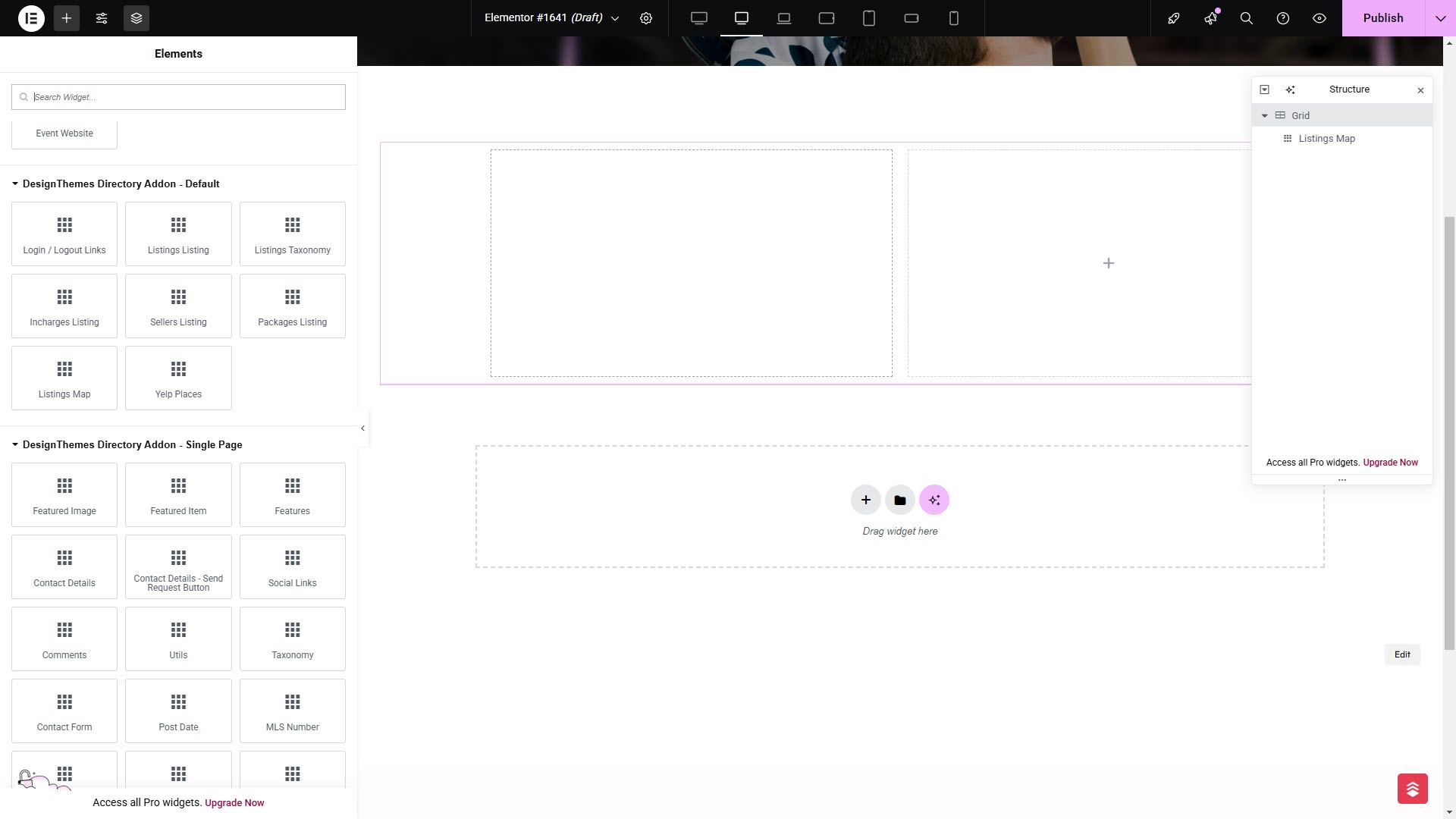Open the Publish options dropdown arrow

[x=1440, y=18]
